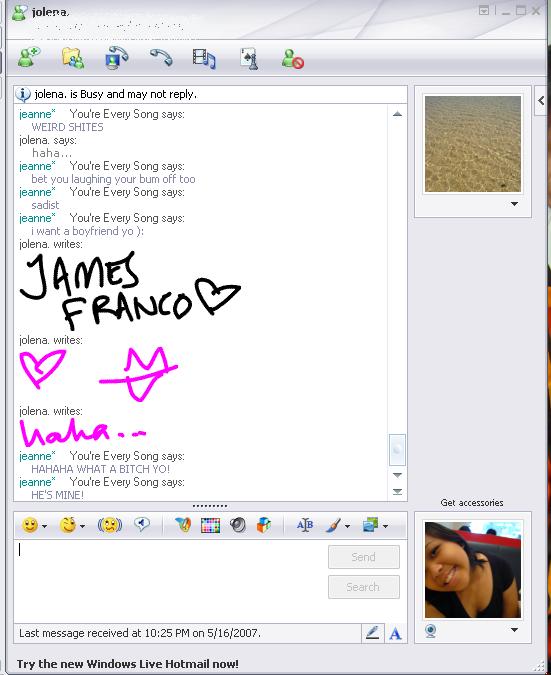
Task: Switch to text typing mode A icon
Action: [x=395, y=633]
